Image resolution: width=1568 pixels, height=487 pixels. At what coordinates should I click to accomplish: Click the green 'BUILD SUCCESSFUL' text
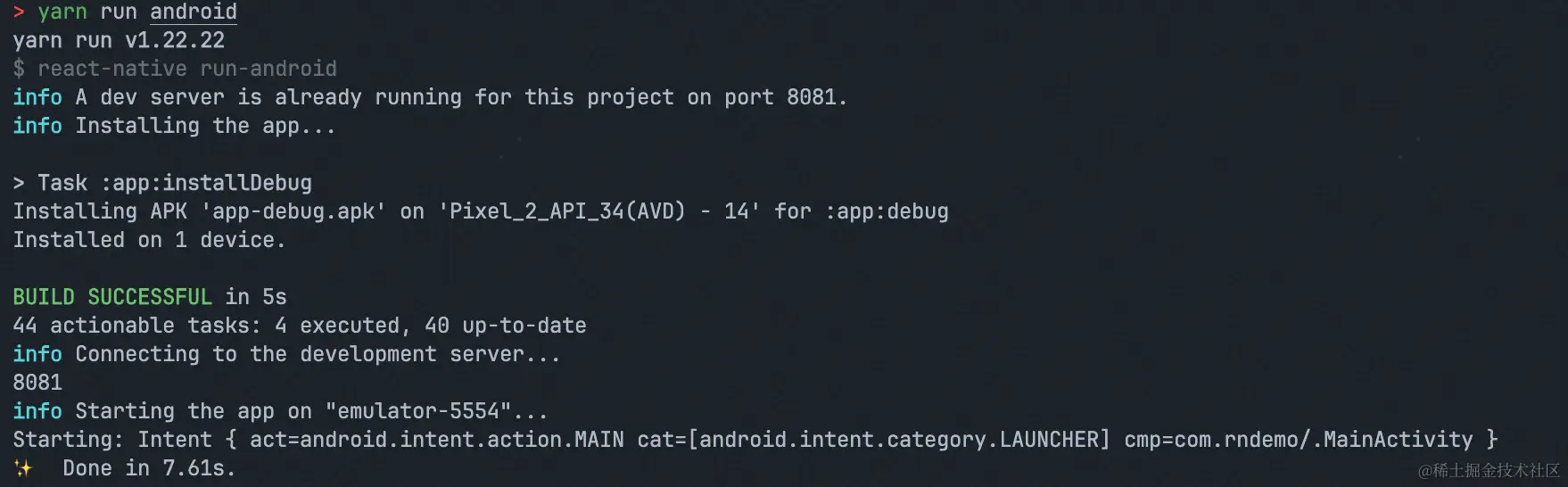click(x=112, y=297)
